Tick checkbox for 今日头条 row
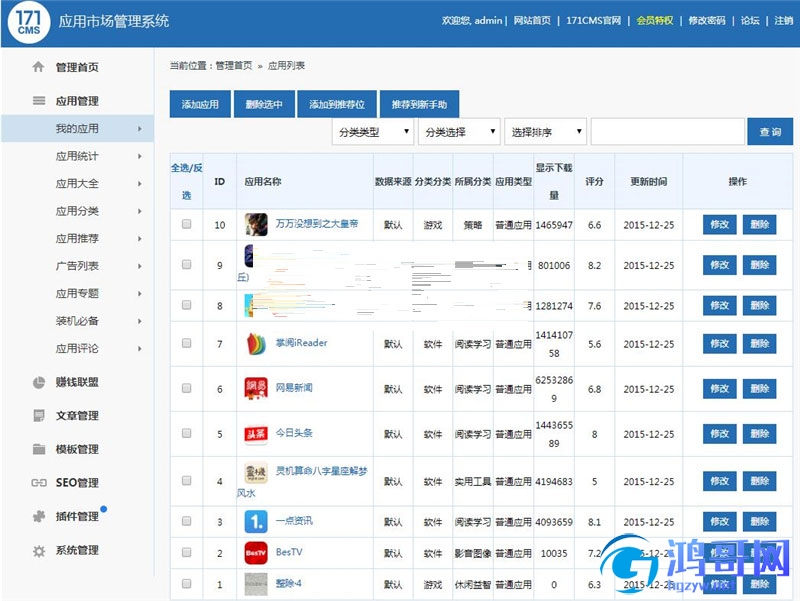Viewport: 800px width, 601px height. [187, 433]
